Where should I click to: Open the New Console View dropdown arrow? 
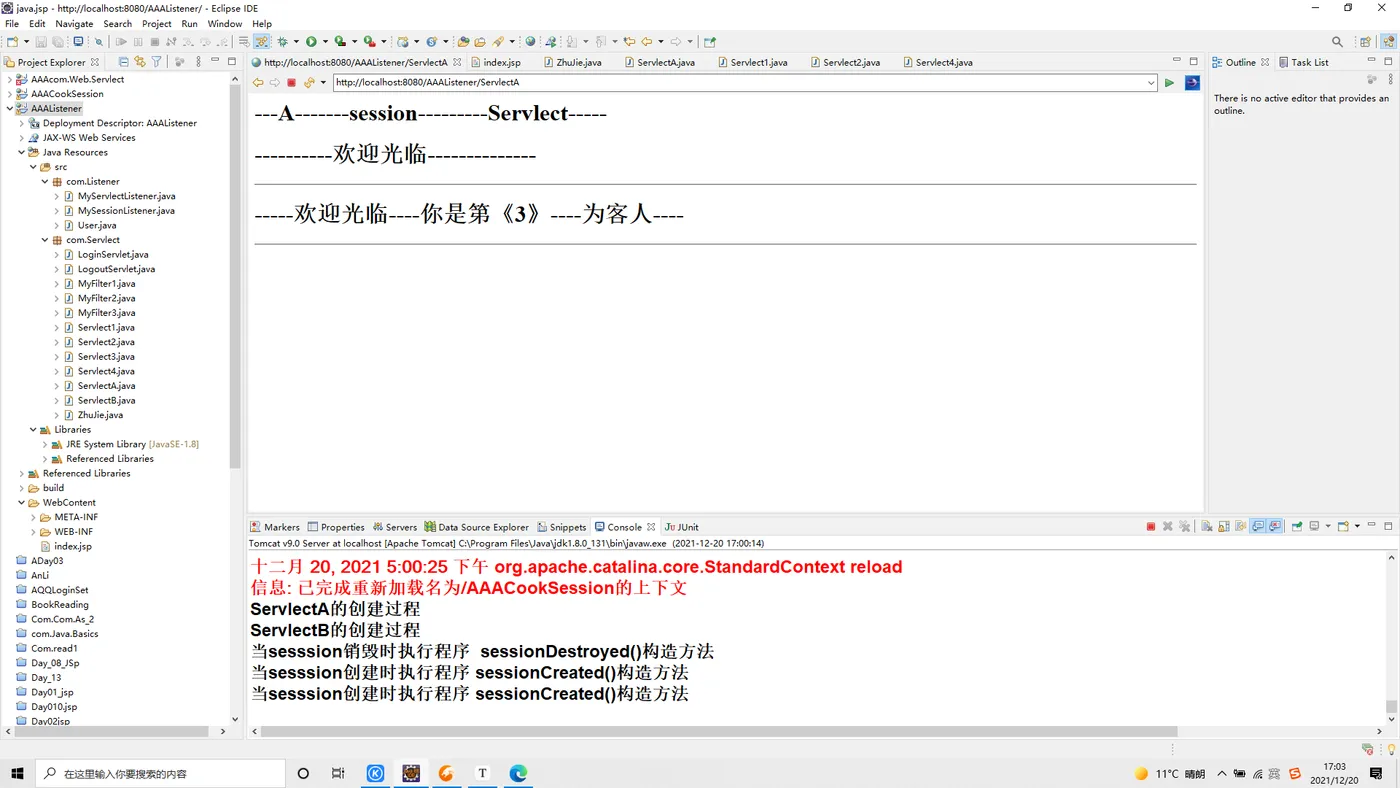pyautogui.click(x=1357, y=526)
